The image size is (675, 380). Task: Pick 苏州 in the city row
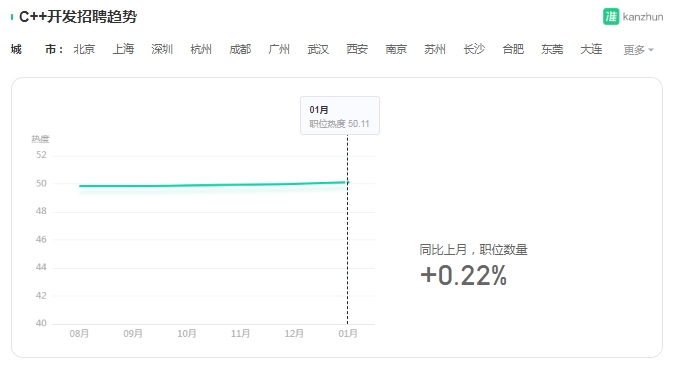[x=435, y=49]
